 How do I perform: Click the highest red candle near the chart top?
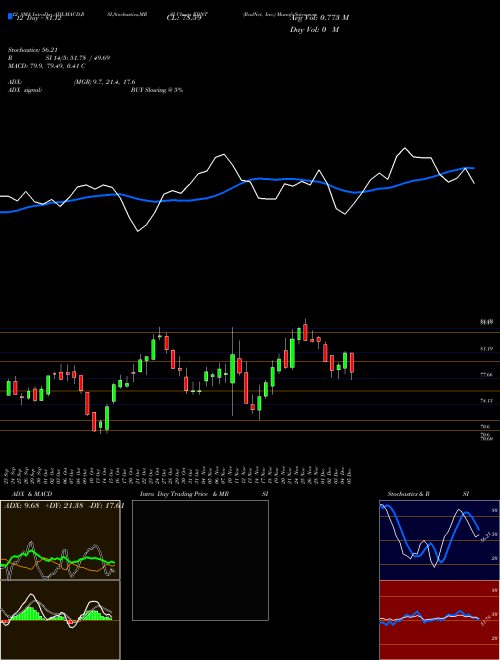click(x=305, y=332)
